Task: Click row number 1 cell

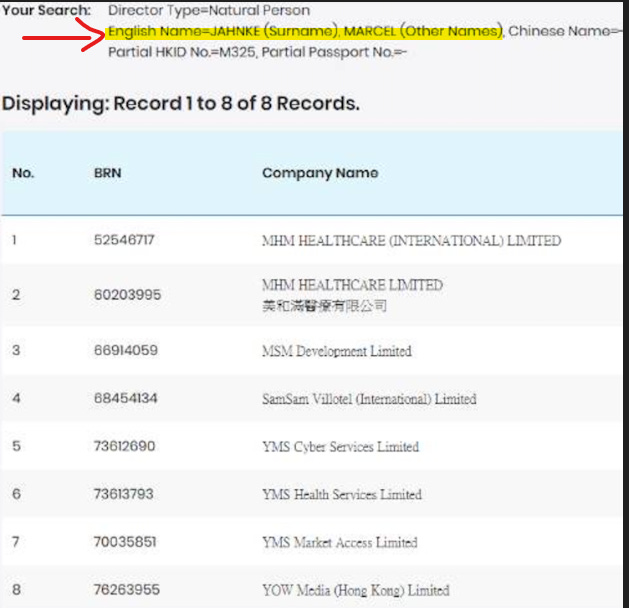Action: point(14,240)
